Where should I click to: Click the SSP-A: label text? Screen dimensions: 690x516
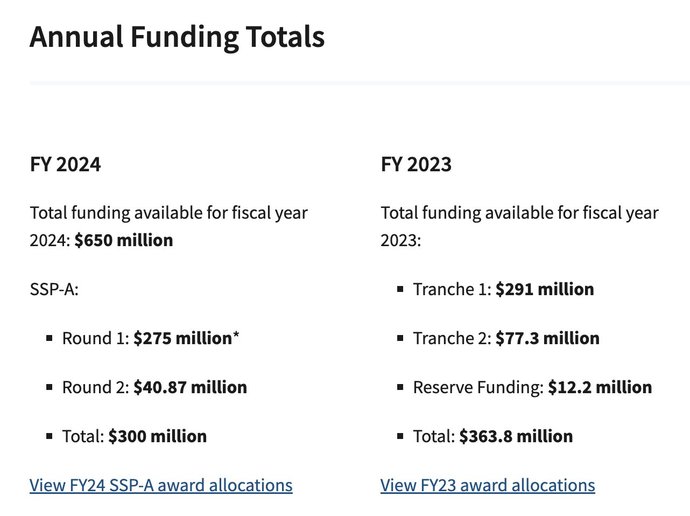[x=54, y=289]
